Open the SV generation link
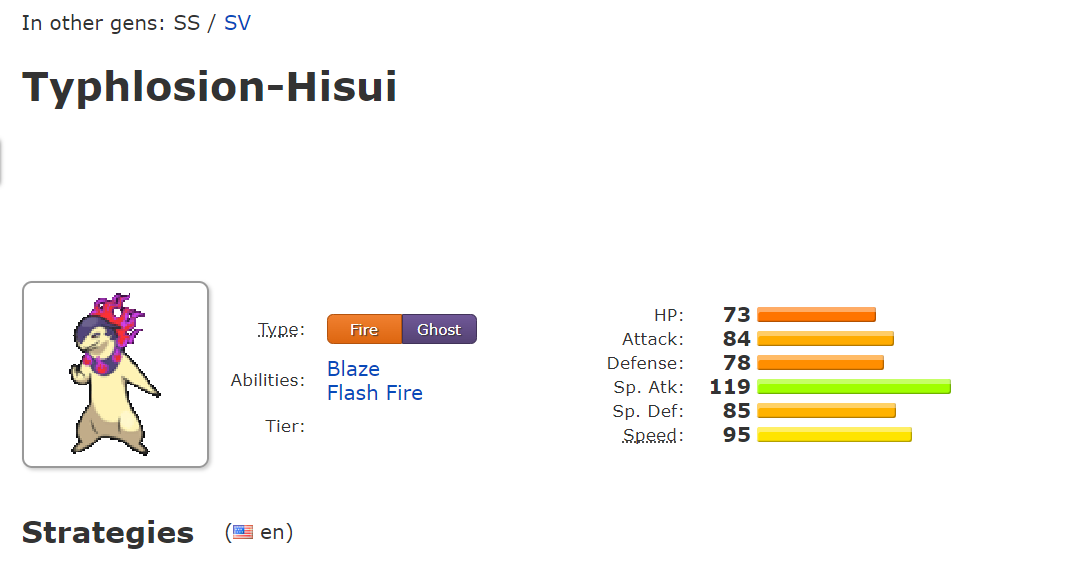Image resolution: width=1079 pixels, height=582 pixels. [237, 22]
